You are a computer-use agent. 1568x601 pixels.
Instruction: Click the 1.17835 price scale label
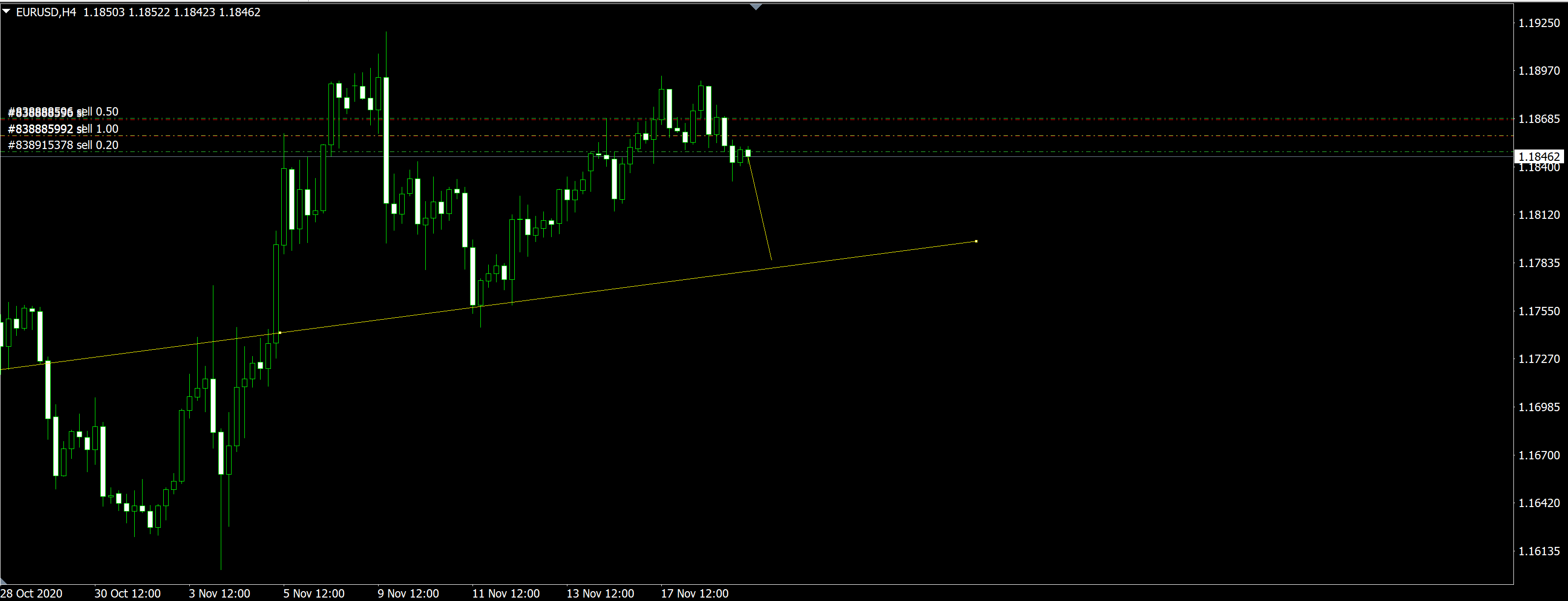pyautogui.click(x=1539, y=263)
